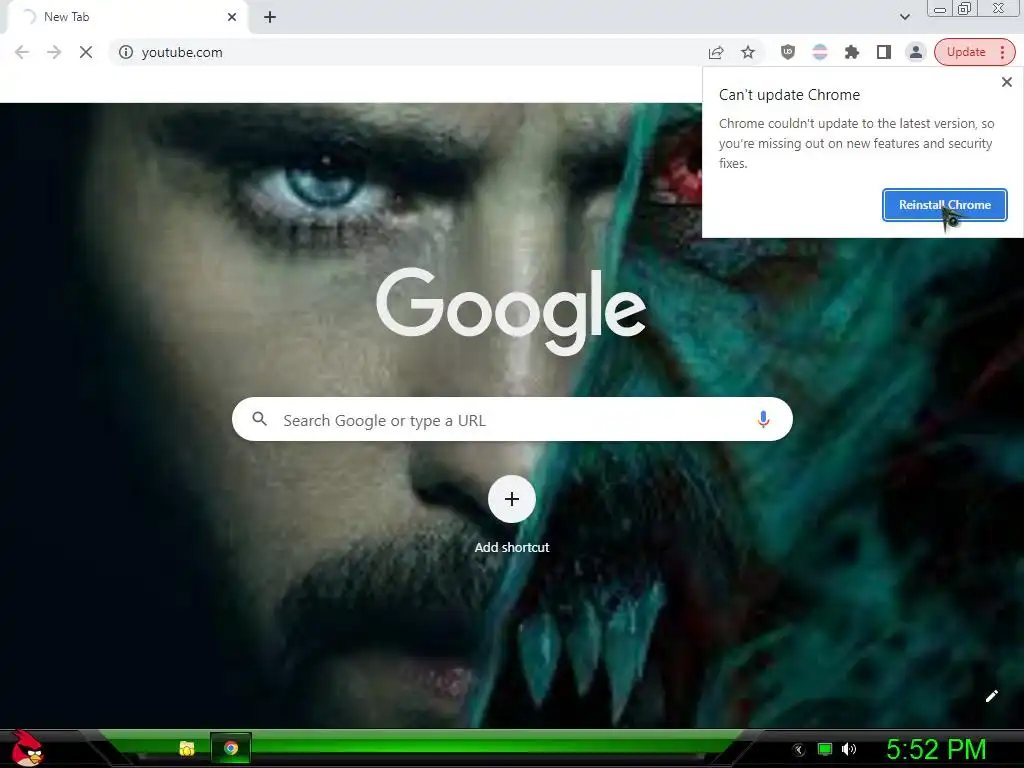Select the New Tab tab
The height and width of the screenshot is (768, 1024).
(127, 17)
